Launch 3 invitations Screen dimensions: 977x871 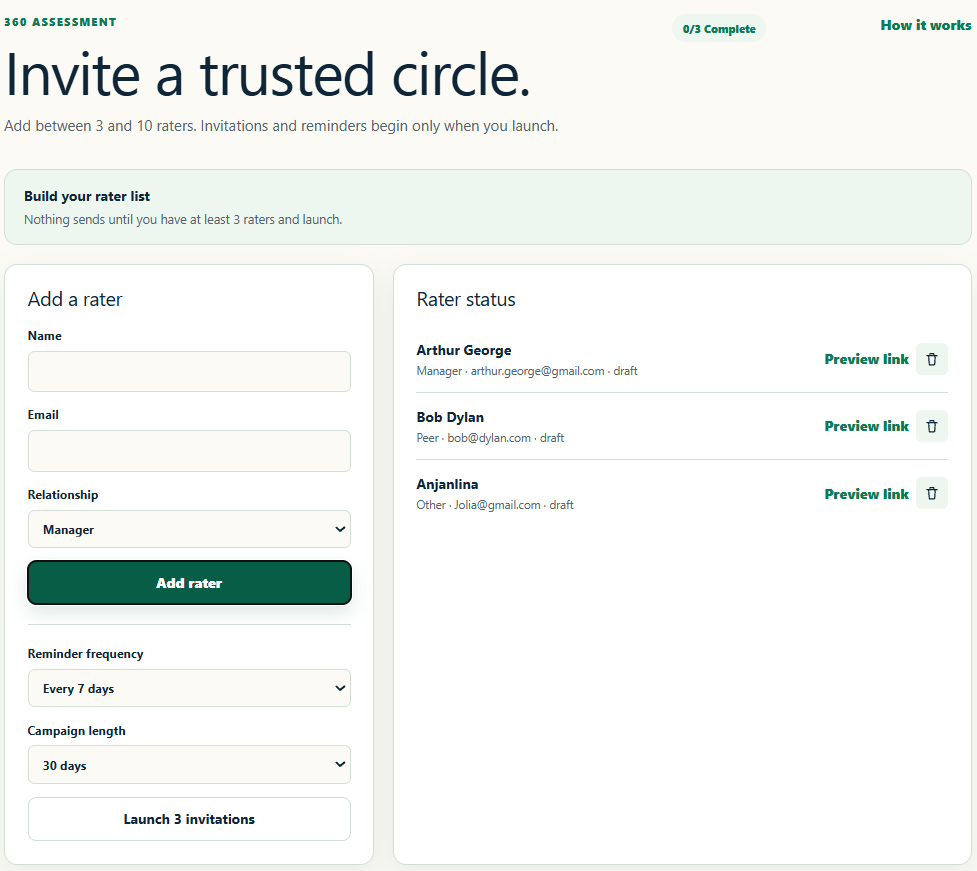[189, 819]
